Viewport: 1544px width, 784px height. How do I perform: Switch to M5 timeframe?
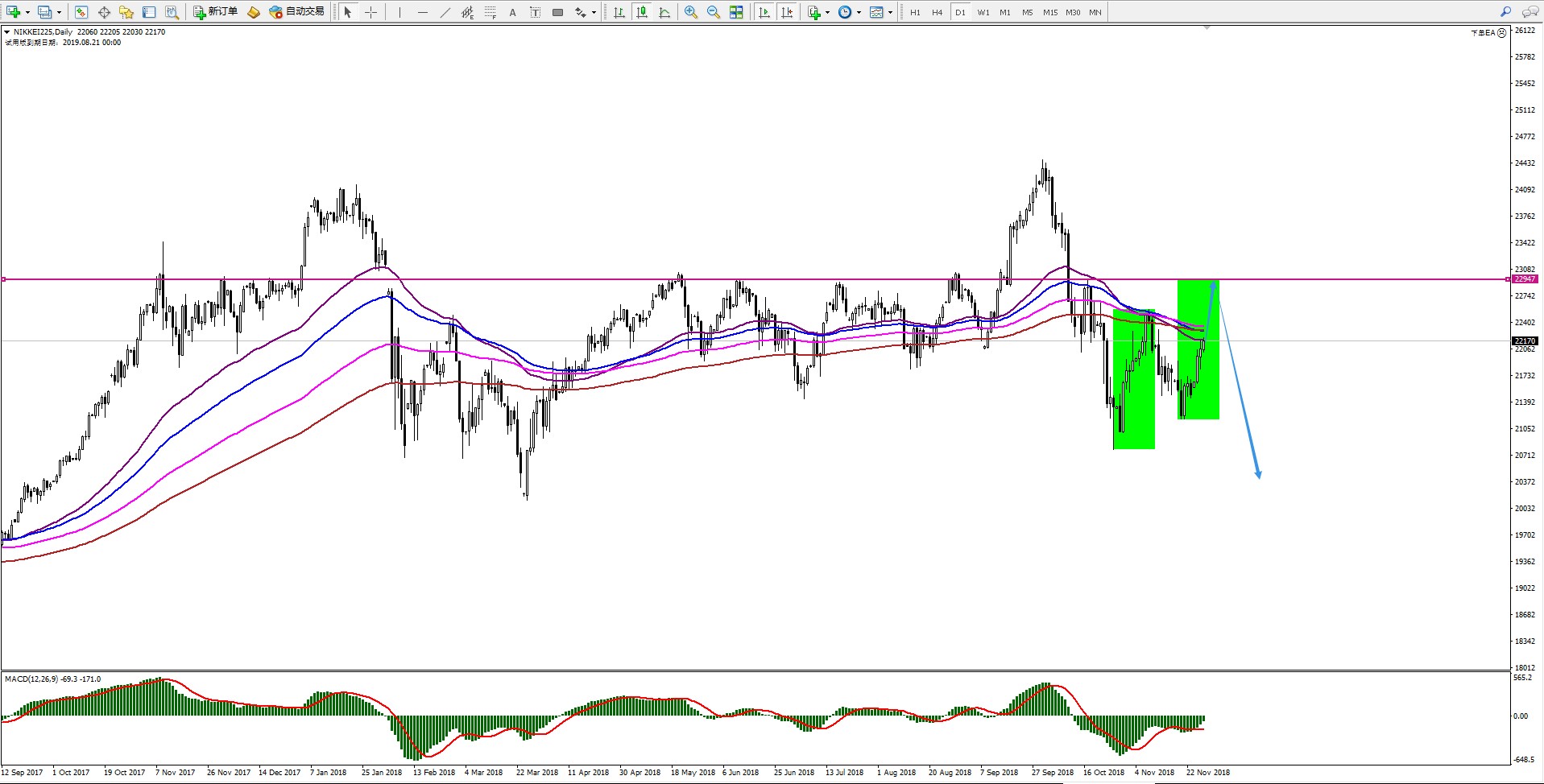point(1028,12)
